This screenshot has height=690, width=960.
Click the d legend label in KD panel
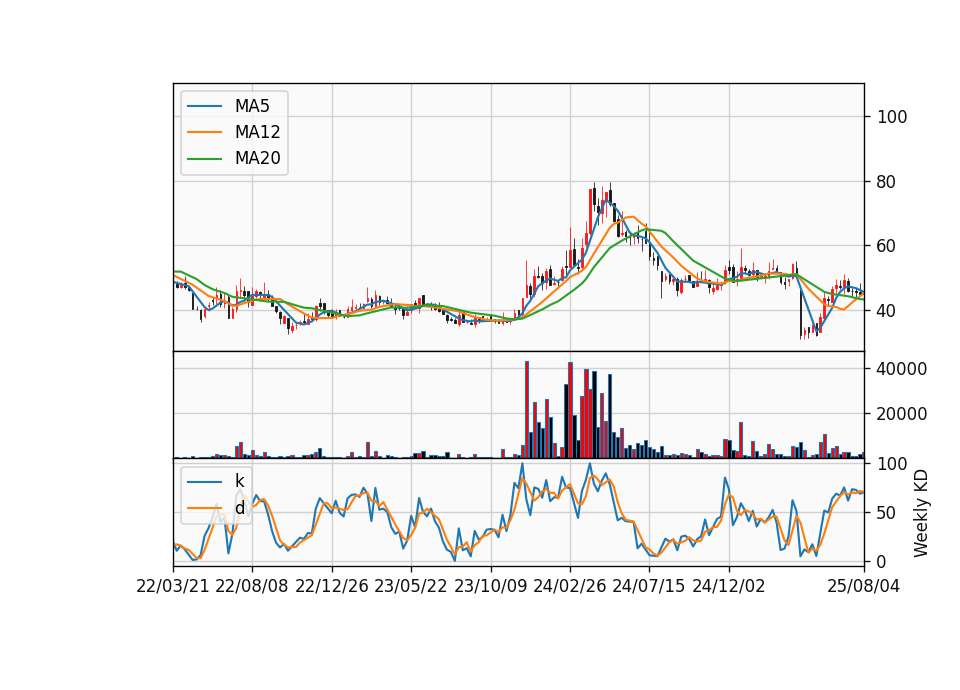tap(239, 508)
